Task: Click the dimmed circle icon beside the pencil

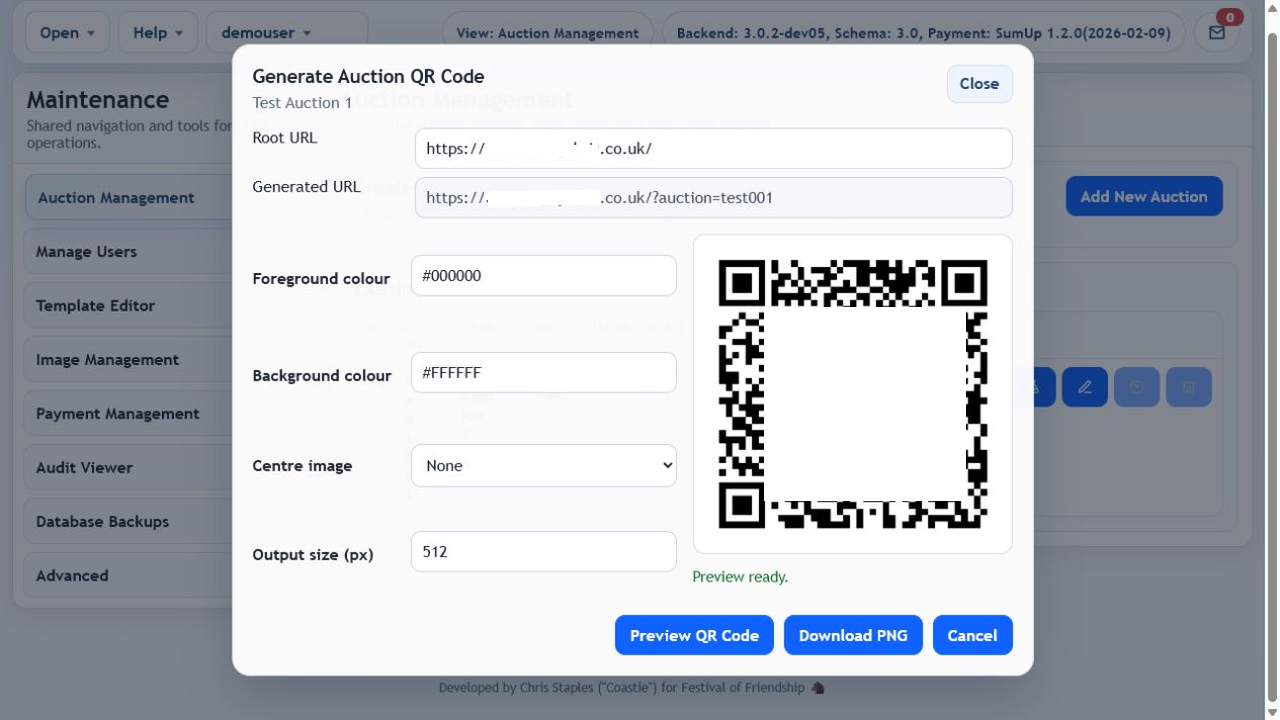Action: tap(1137, 387)
